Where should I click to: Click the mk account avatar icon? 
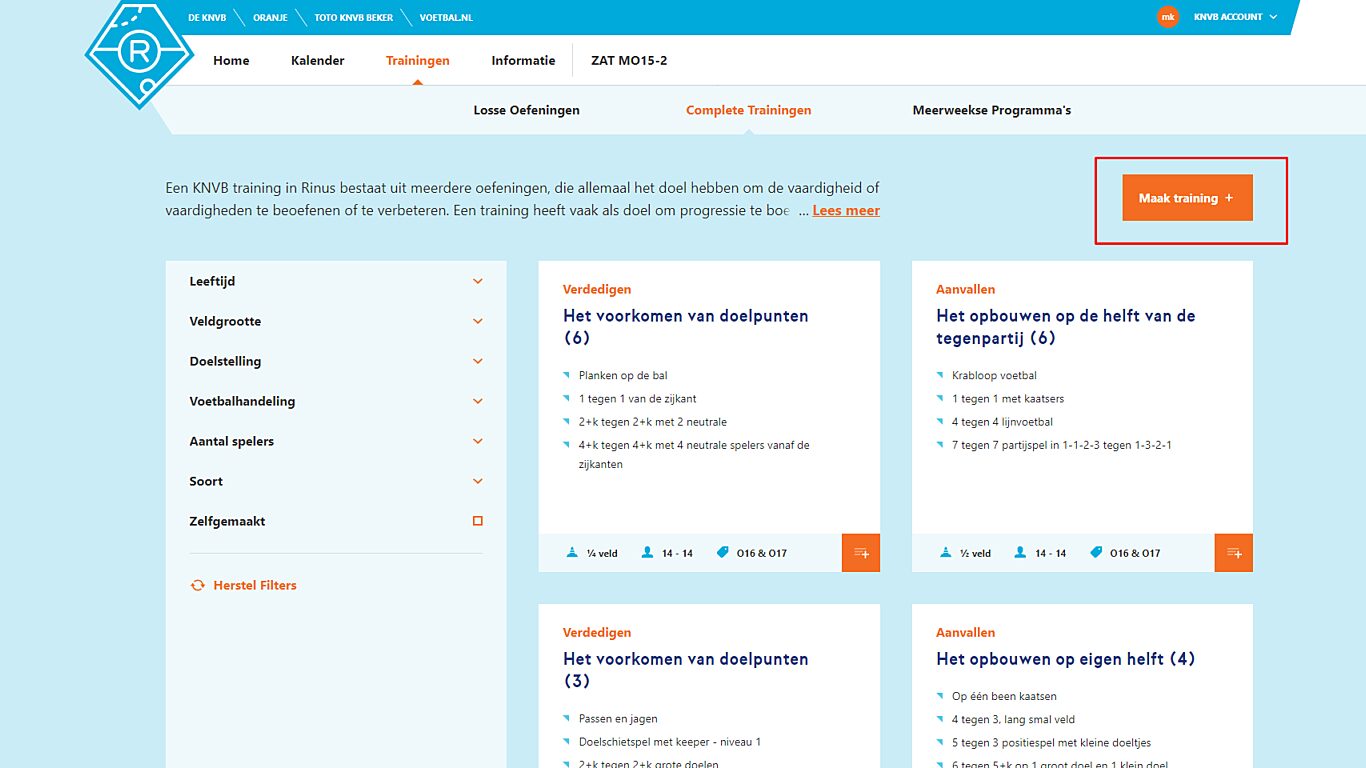coord(1167,17)
